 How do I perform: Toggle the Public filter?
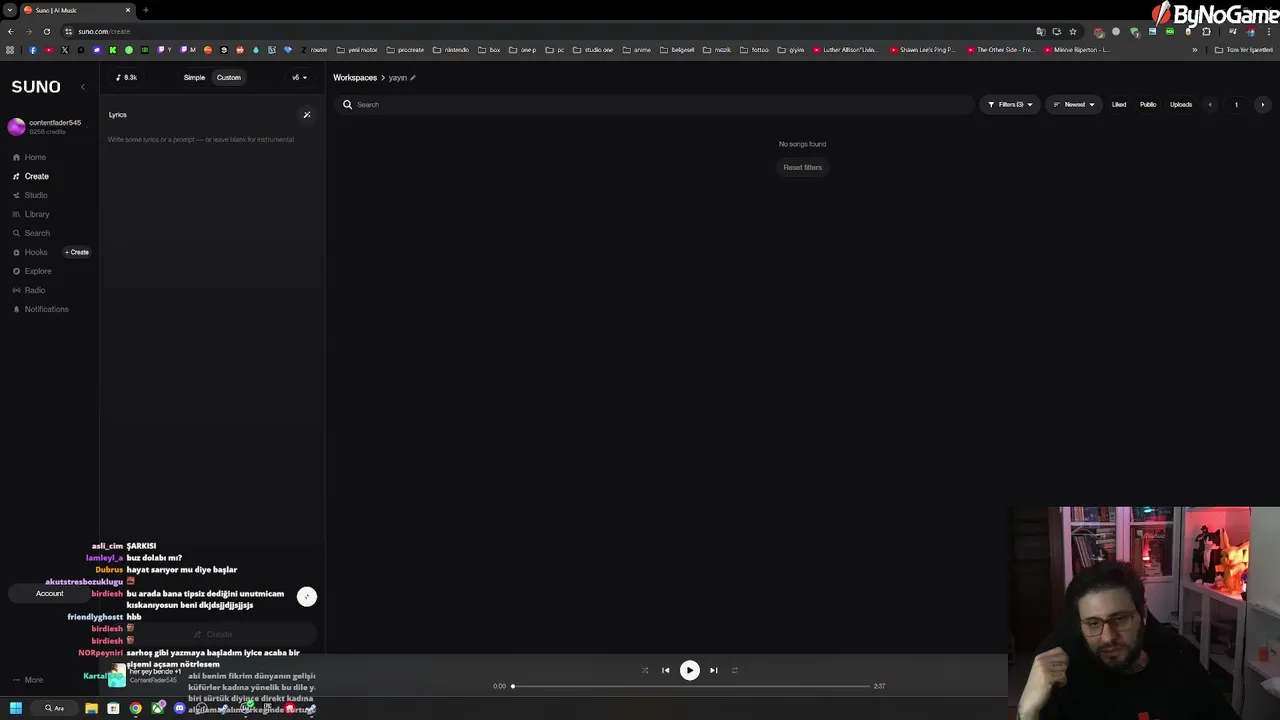pyautogui.click(x=1148, y=104)
